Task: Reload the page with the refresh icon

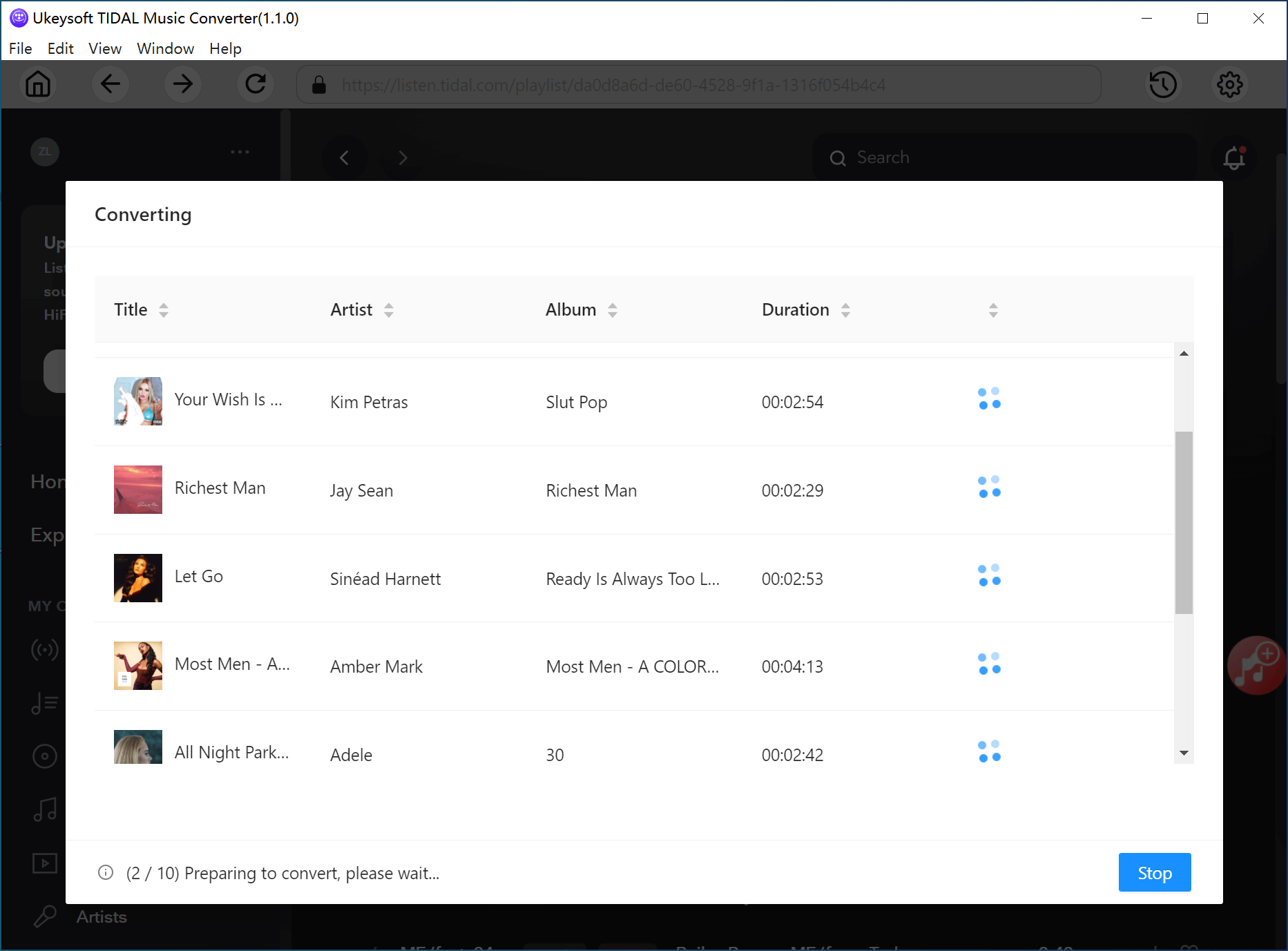Action: (256, 84)
